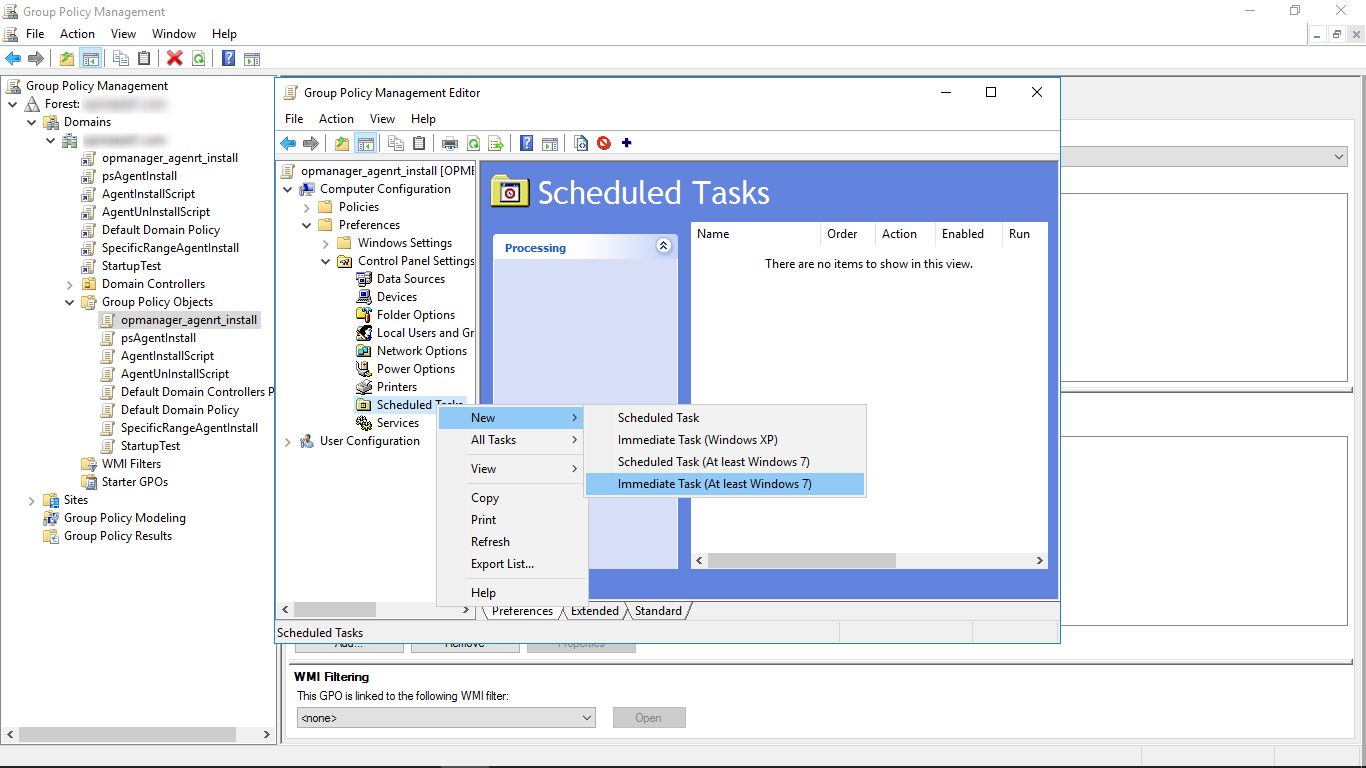
Task: Click the Export List icon in the editor toolbar
Action: pyautogui.click(x=495, y=142)
